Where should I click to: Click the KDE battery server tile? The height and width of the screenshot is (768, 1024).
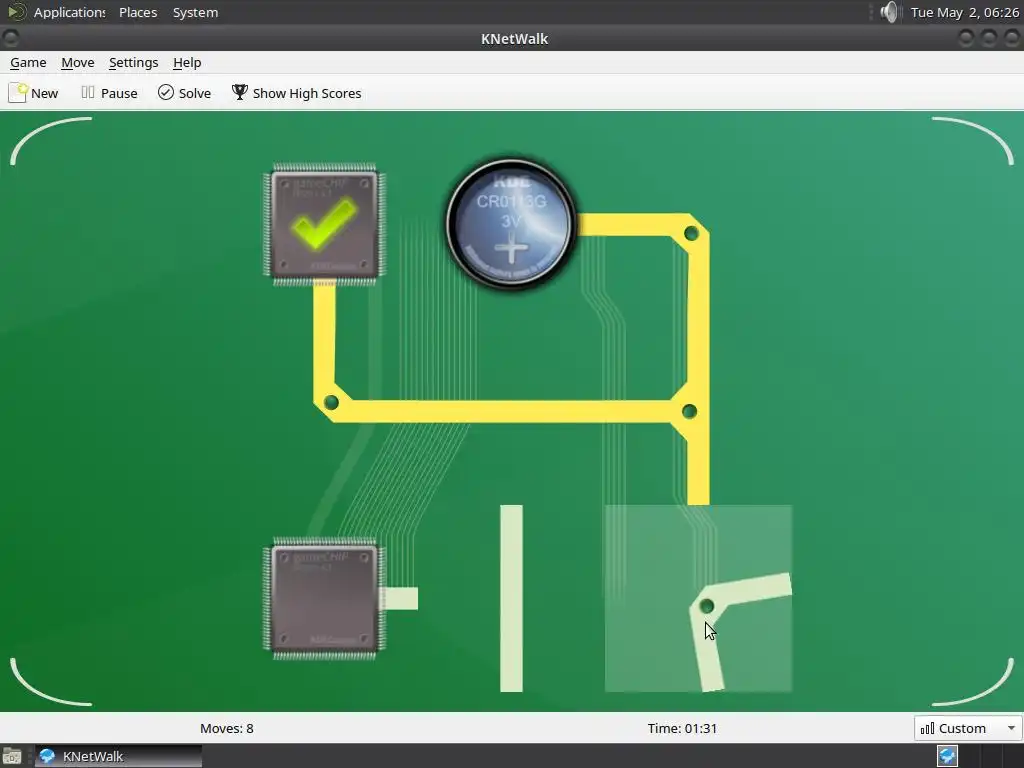[x=511, y=224]
